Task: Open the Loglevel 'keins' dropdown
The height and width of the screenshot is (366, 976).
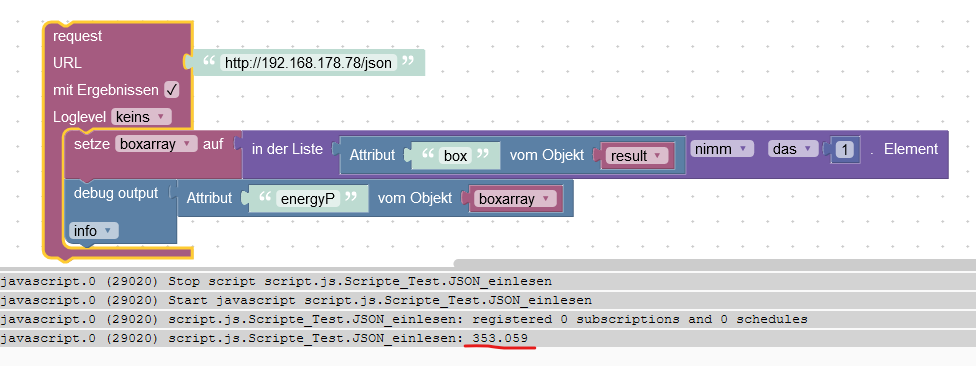Action: [141, 116]
